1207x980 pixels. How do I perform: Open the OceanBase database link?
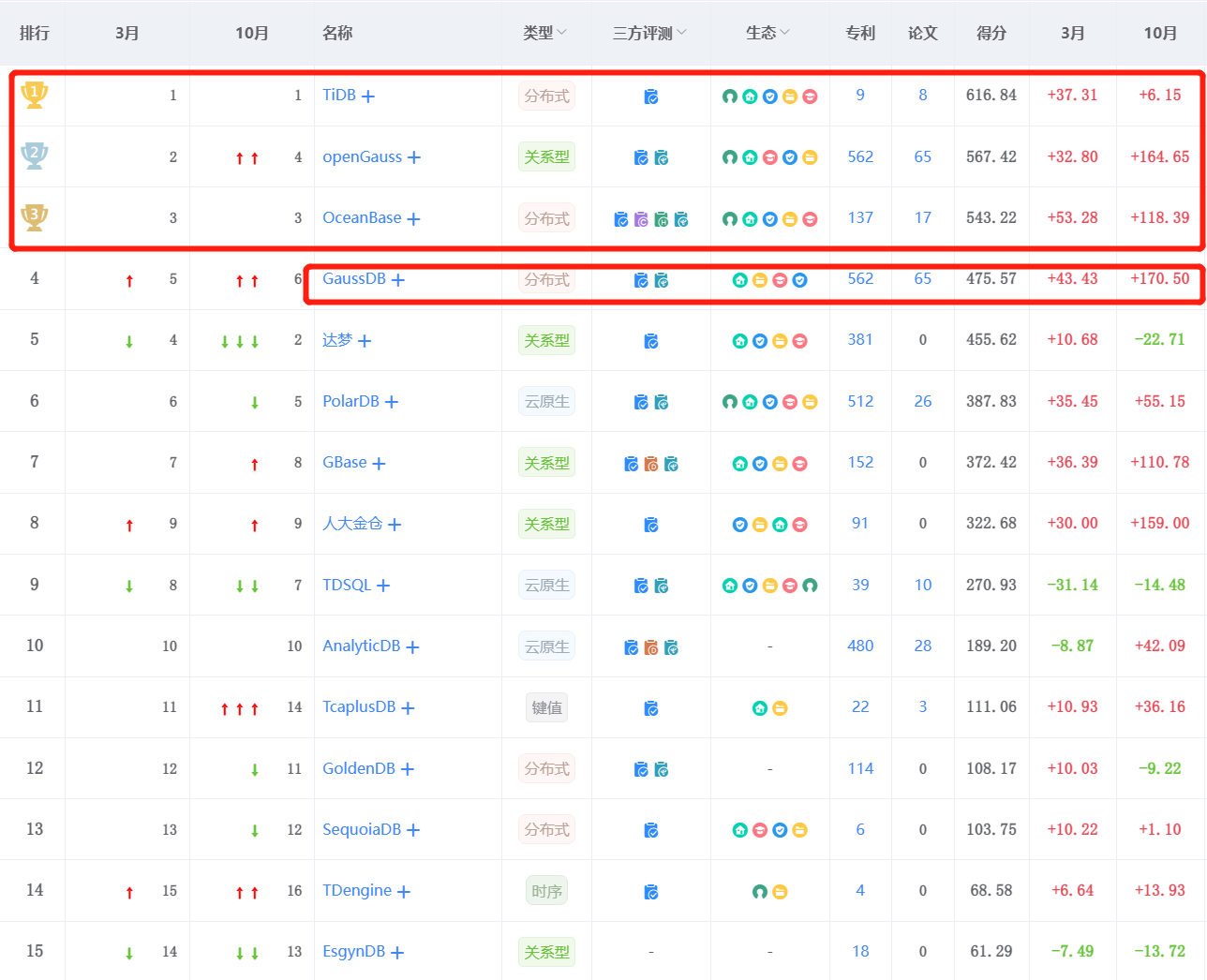coord(362,217)
